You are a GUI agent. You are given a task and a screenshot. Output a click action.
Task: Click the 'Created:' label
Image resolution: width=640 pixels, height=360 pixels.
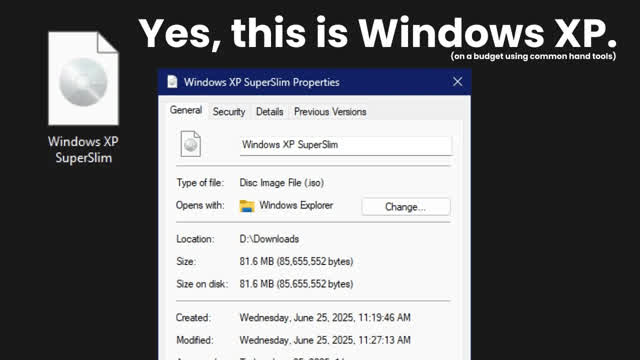click(x=193, y=318)
